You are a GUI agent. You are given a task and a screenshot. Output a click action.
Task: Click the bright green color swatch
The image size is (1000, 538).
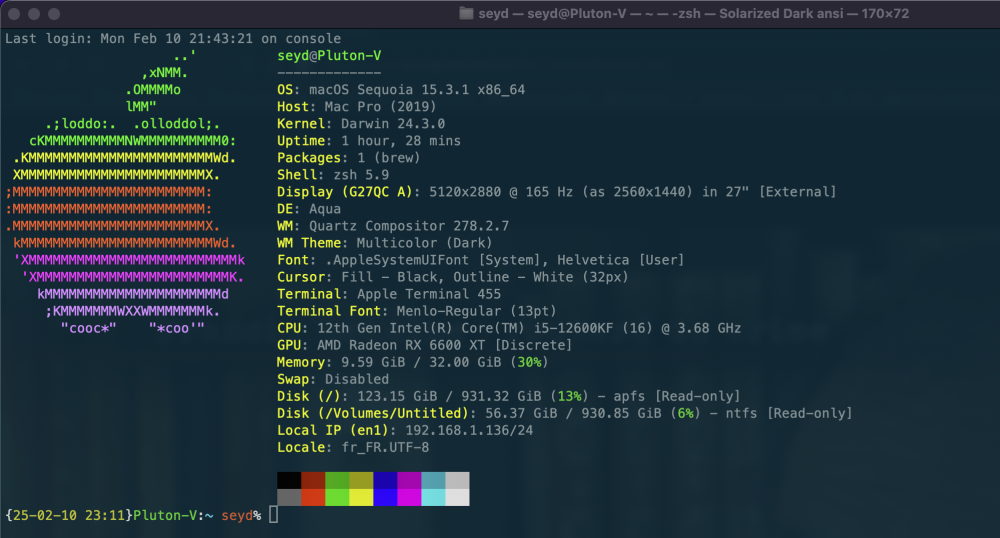[337, 497]
